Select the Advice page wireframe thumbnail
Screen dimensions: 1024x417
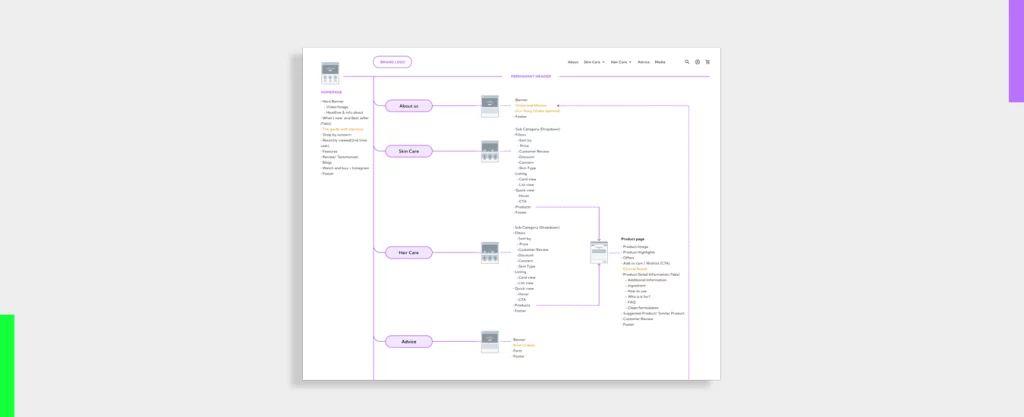[490, 342]
